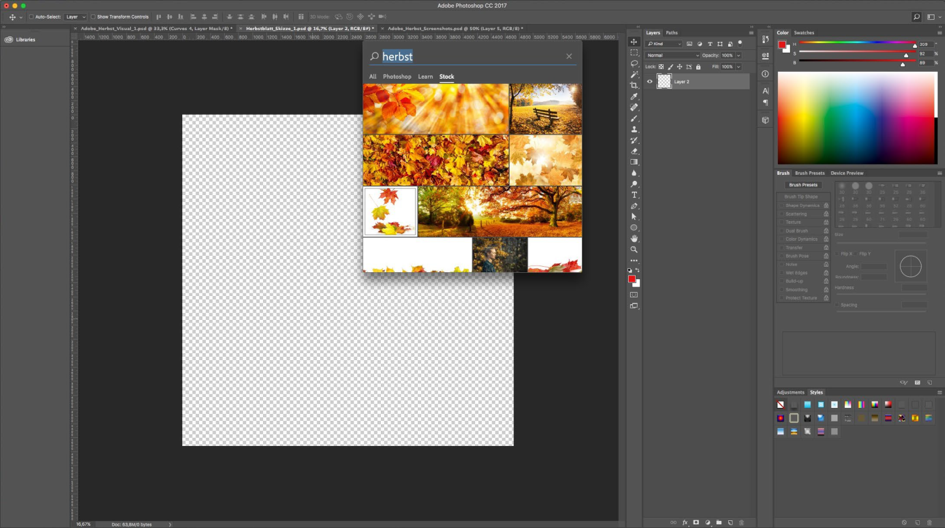Hide Layer 2 using the eye icon
This screenshot has height=528, width=945.
pos(650,82)
